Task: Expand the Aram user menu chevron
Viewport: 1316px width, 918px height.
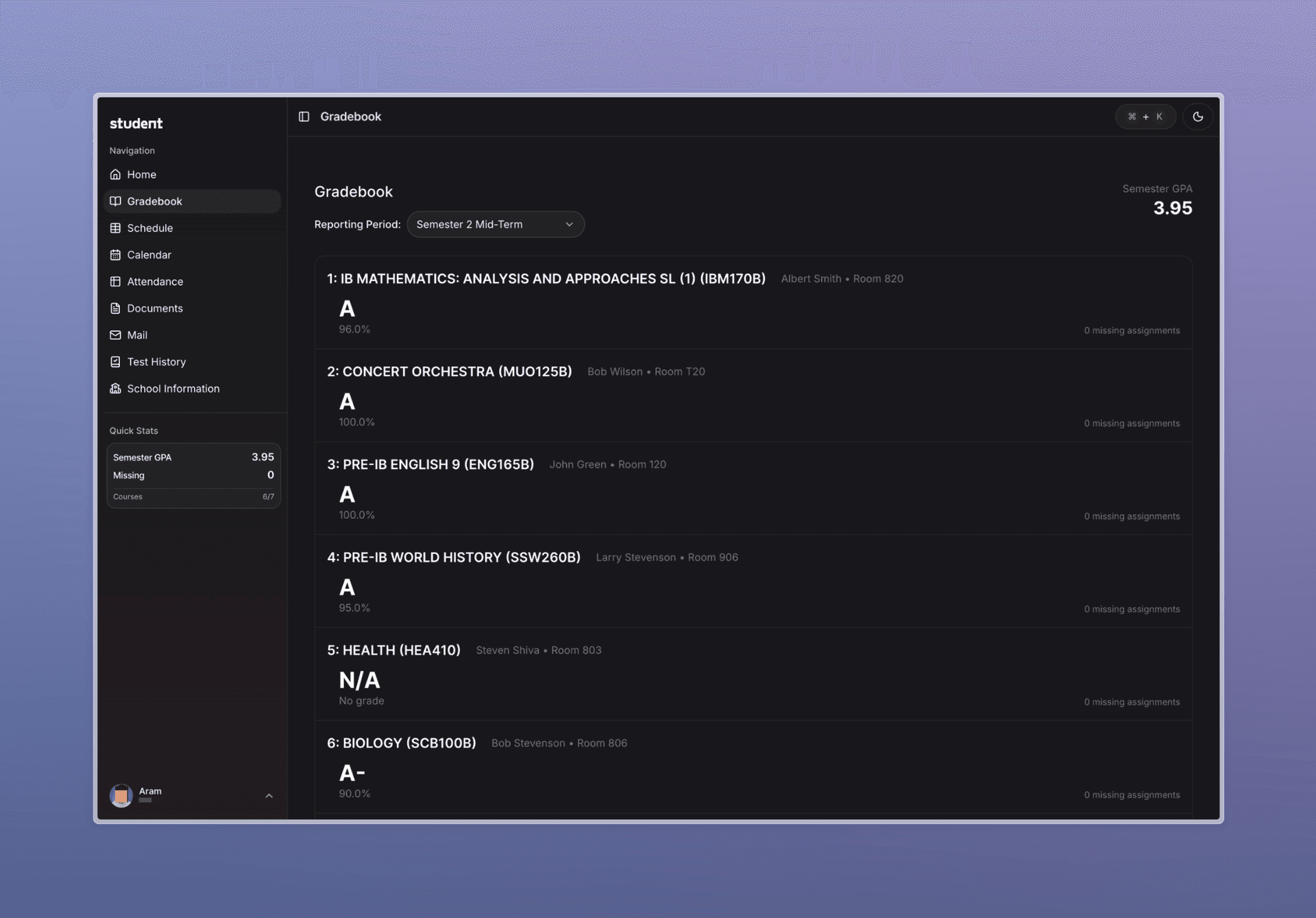Action: [x=269, y=795]
